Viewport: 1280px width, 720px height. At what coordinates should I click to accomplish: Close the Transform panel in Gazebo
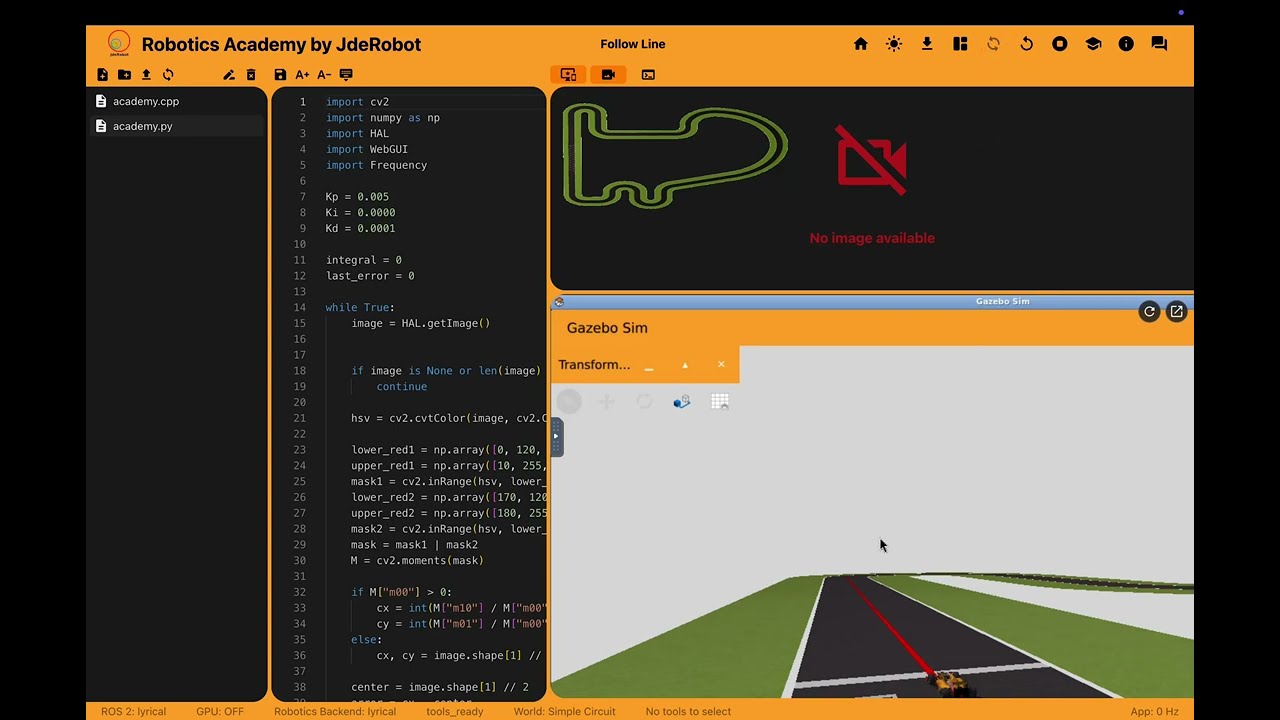click(721, 365)
